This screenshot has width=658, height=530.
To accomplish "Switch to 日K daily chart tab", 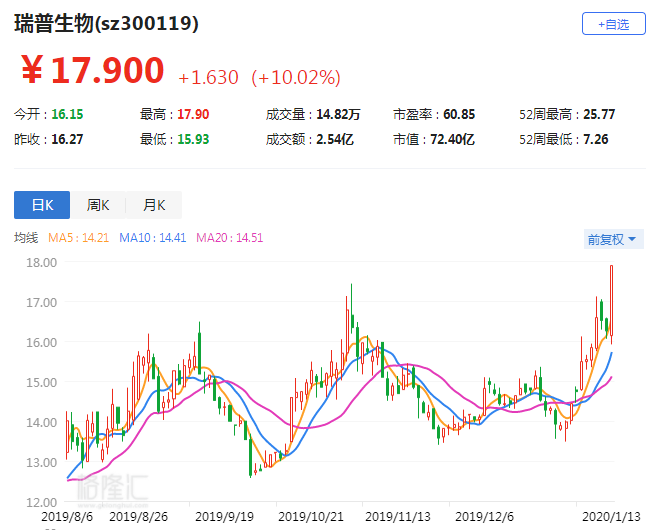I will (x=42, y=205).
